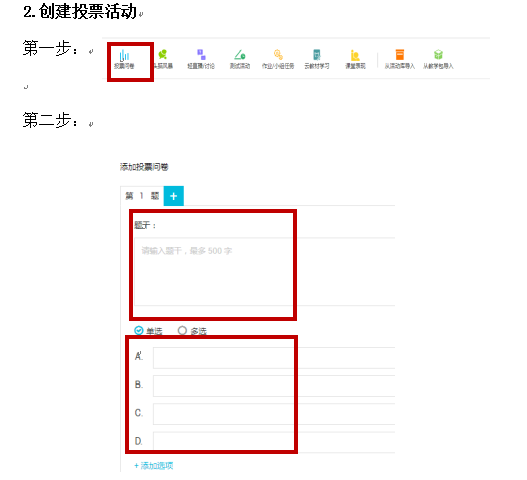Click the option C input field
The image size is (527, 480).
(x=274, y=414)
